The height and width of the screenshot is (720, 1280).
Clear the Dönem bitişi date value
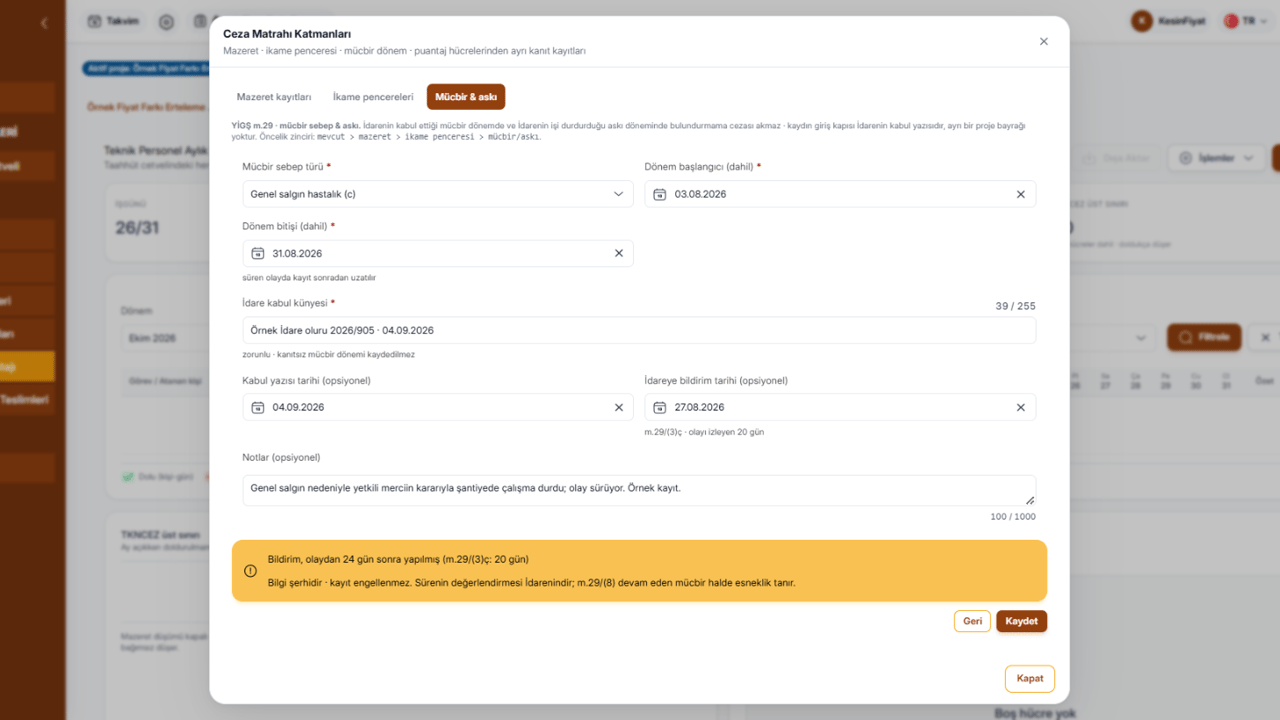[618, 253]
